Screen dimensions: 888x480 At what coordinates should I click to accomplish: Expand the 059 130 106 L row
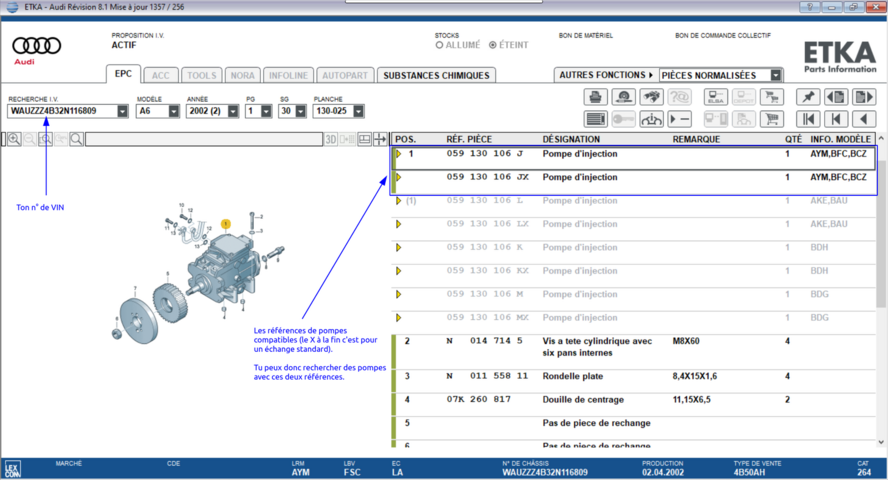pyautogui.click(x=399, y=201)
